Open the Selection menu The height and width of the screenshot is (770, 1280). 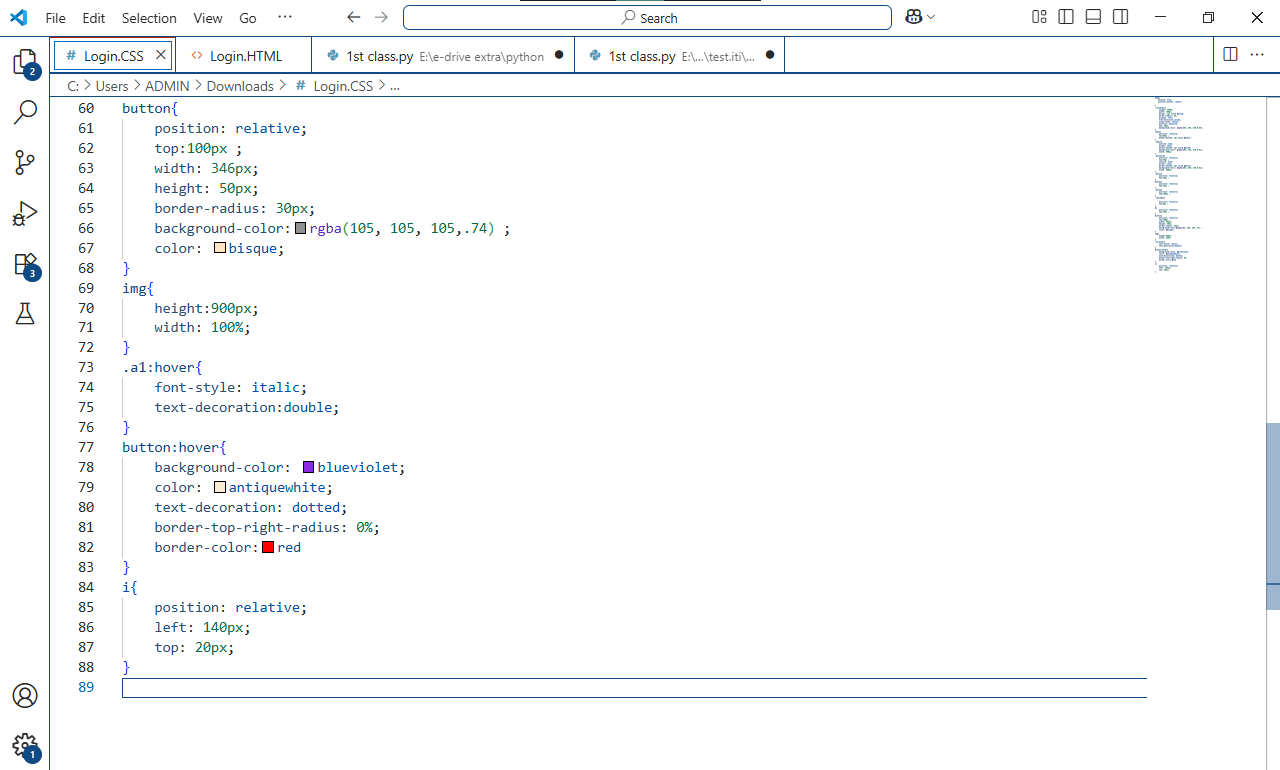(x=149, y=18)
